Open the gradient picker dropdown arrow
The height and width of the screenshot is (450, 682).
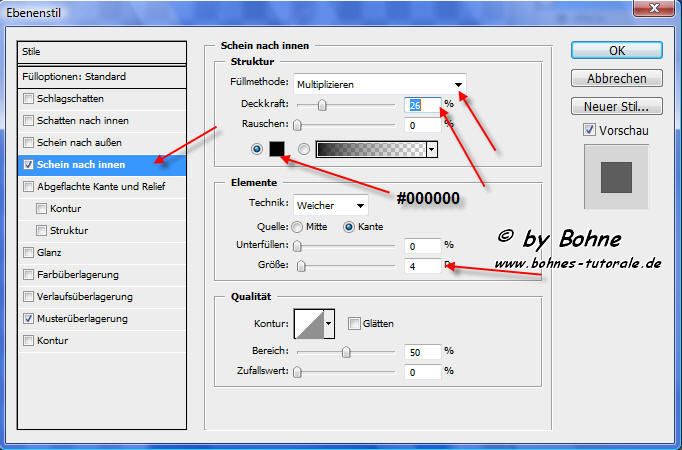click(432, 149)
